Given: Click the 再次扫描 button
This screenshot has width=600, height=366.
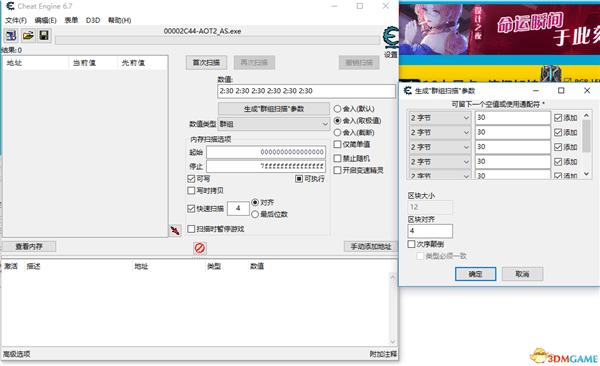Looking at the screenshot, I should pos(254,63).
